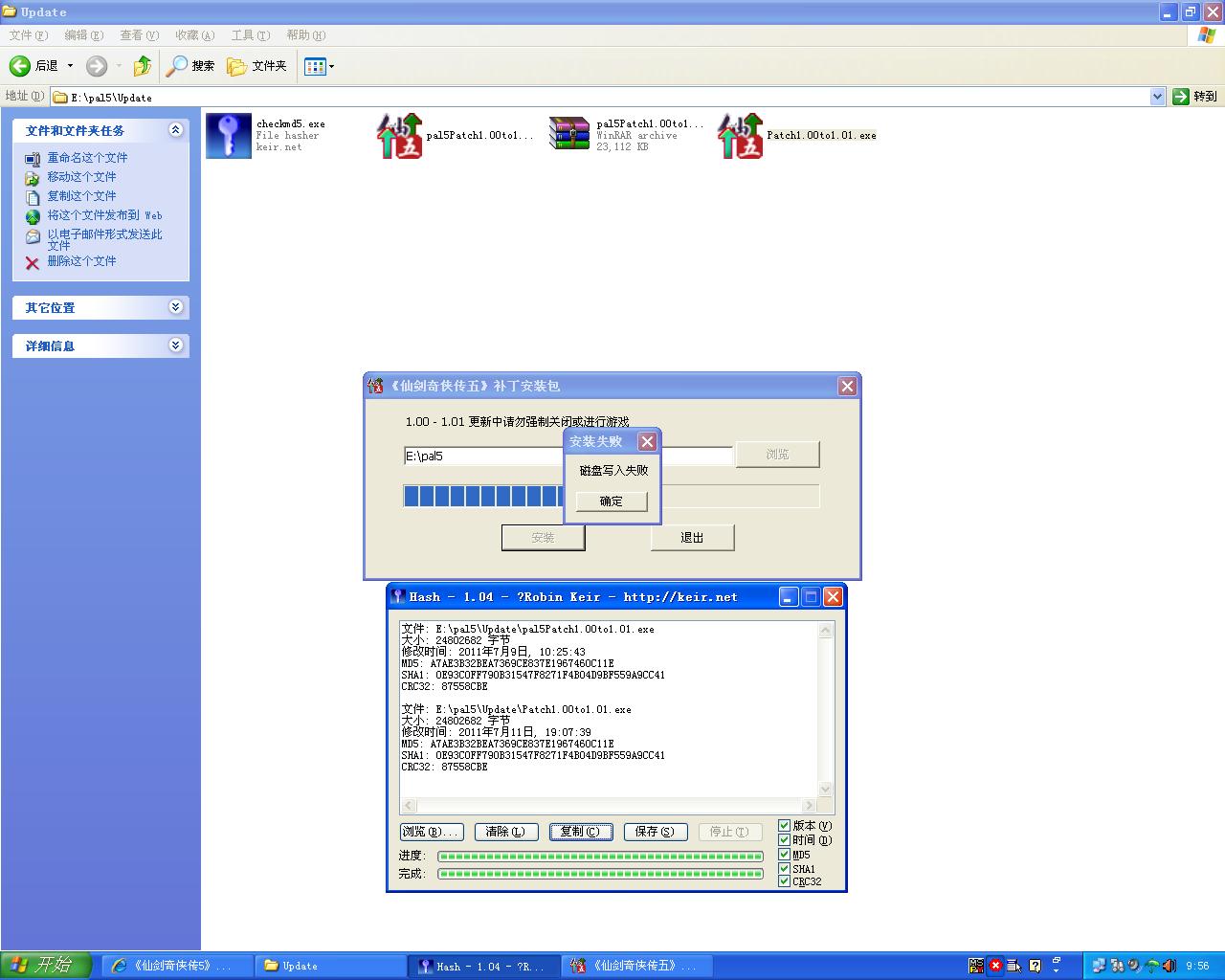Open the 工具(T) menu
Viewport: 1225px width, 980px height.
tap(250, 35)
